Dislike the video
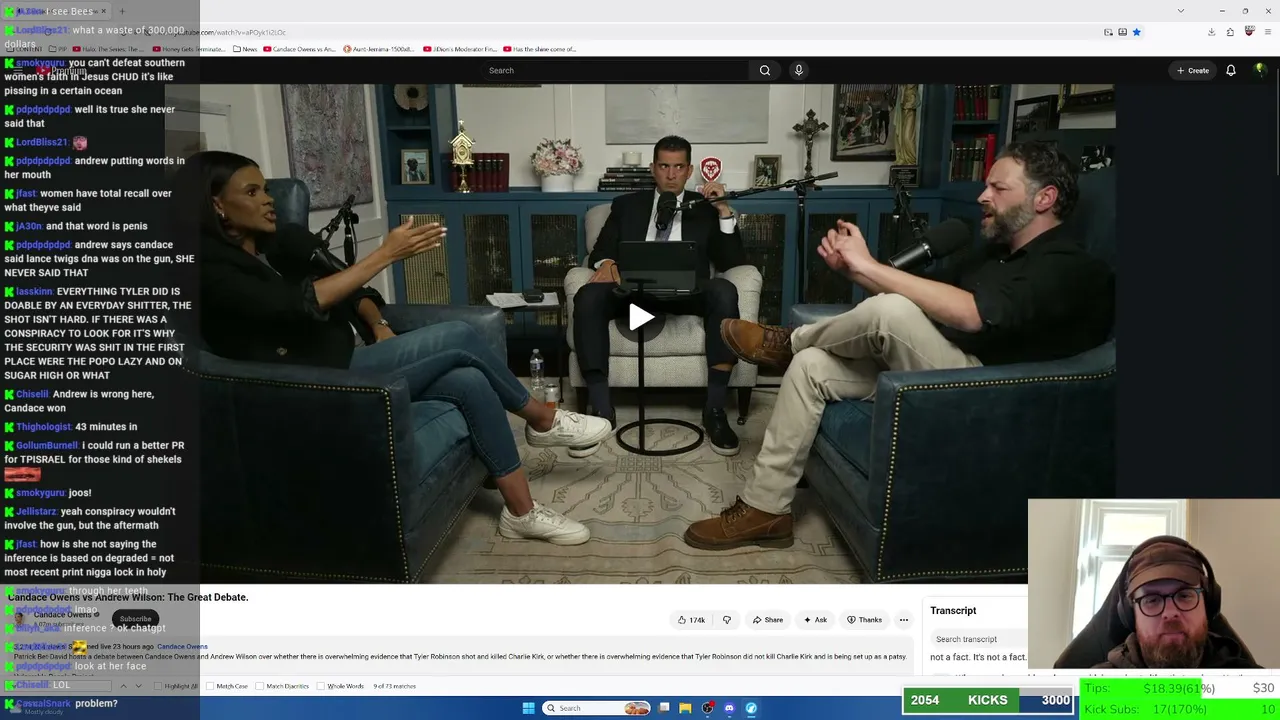The height and width of the screenshot is (720, 1280). click(727, 620)
